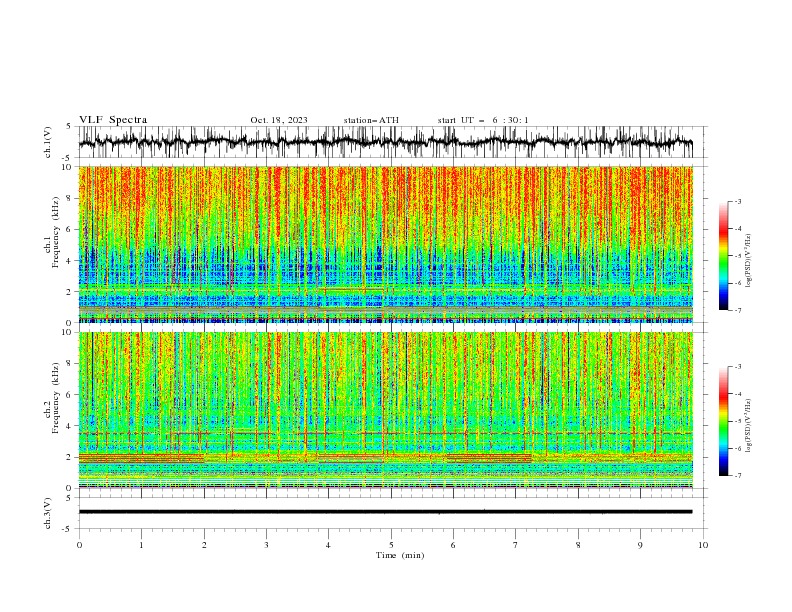Screen dimensions: 792x612
Task: Click the time axis tick label 3
Action: click(266, 545)
